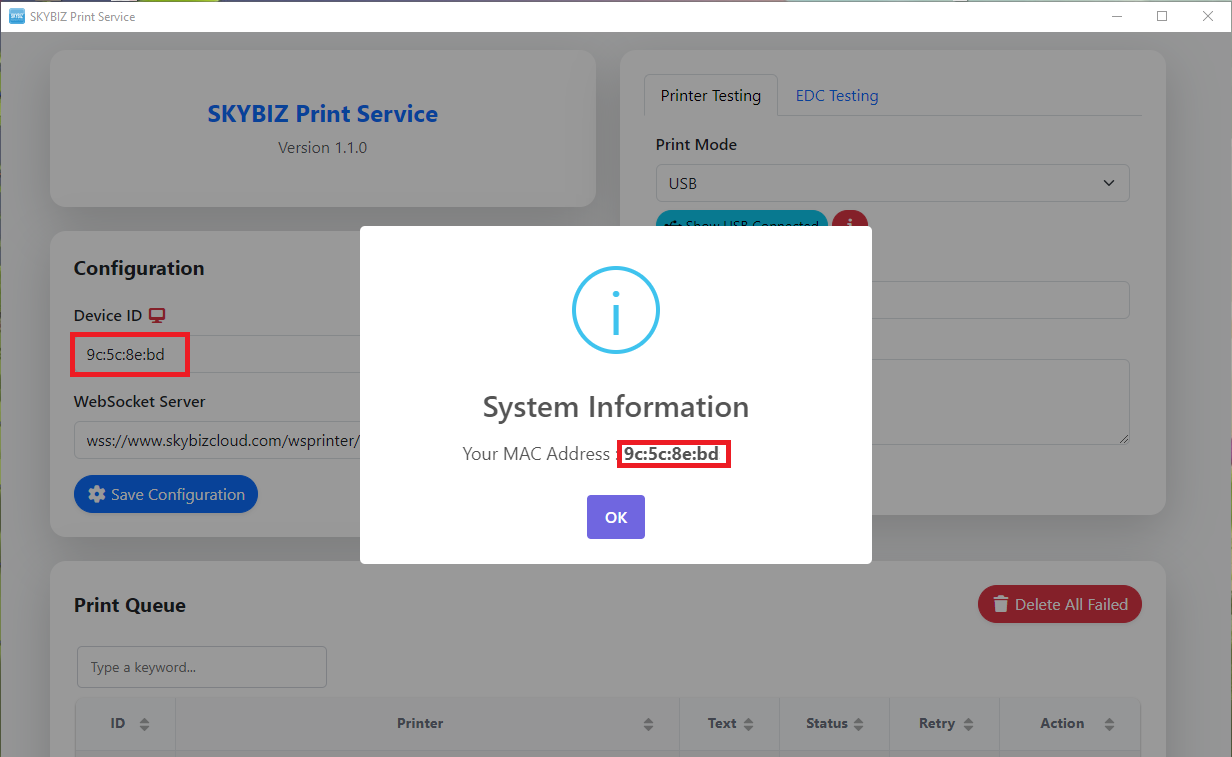Click the red info button near Show USB Connected

click(x=849, y=220)
